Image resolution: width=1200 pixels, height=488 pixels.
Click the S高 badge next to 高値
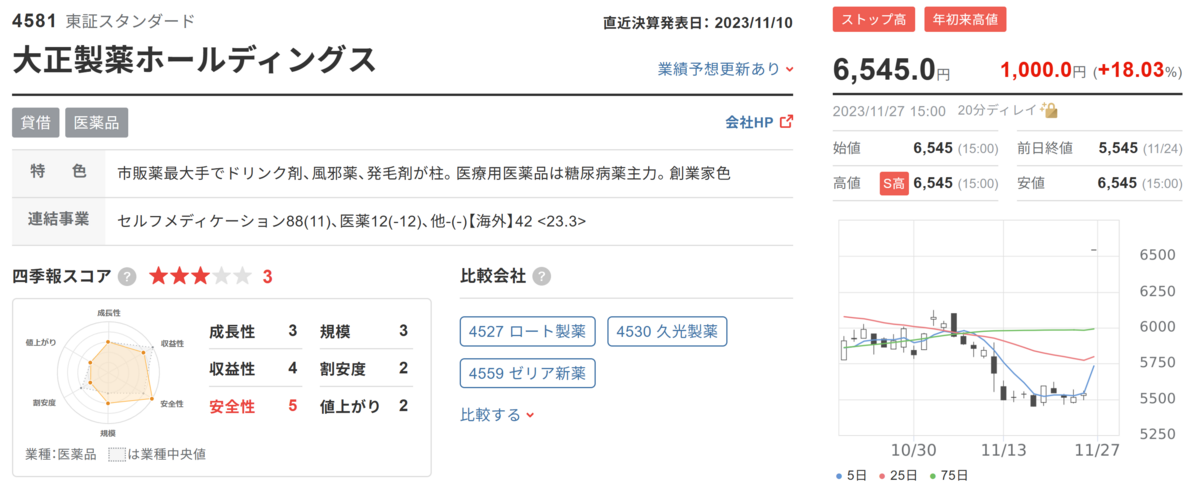click(x=893, y=183)
